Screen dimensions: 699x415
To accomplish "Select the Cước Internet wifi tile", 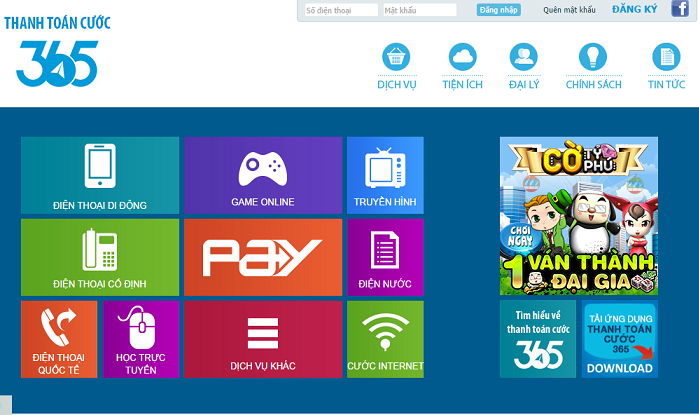I will pyautogui.click(x=385, y=339).
